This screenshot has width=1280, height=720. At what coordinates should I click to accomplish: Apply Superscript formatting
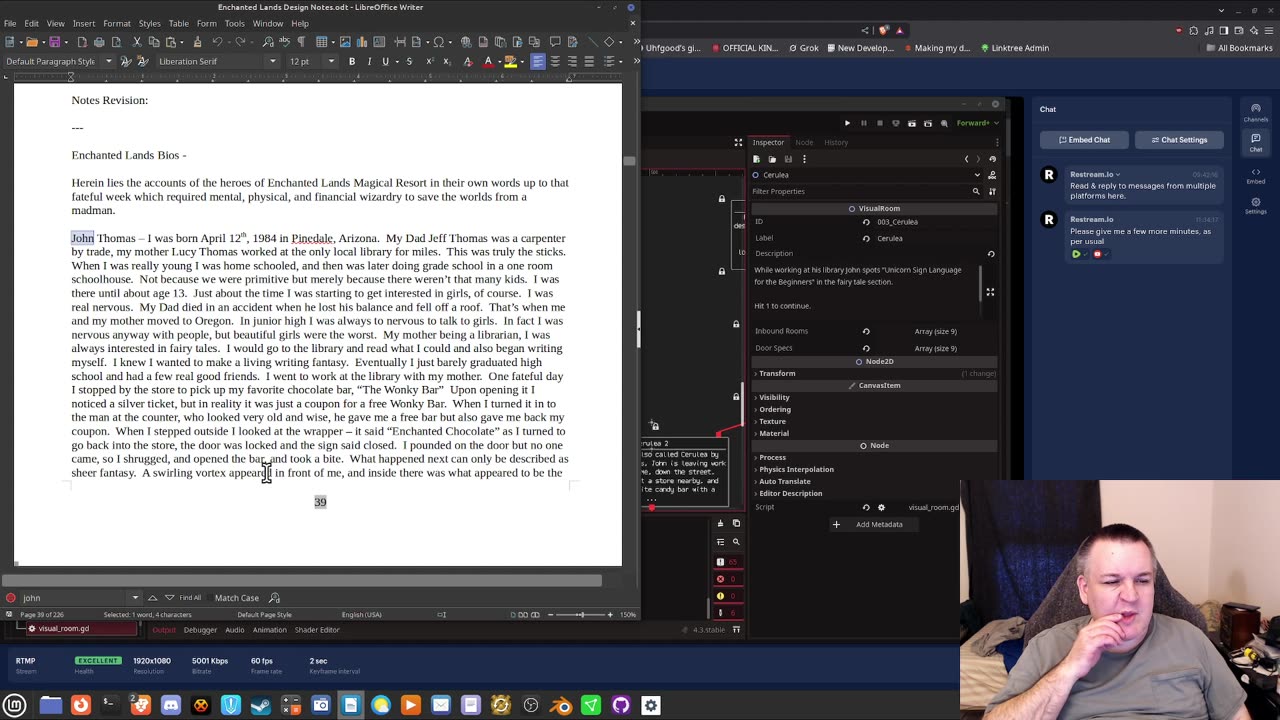coord(430,61)
